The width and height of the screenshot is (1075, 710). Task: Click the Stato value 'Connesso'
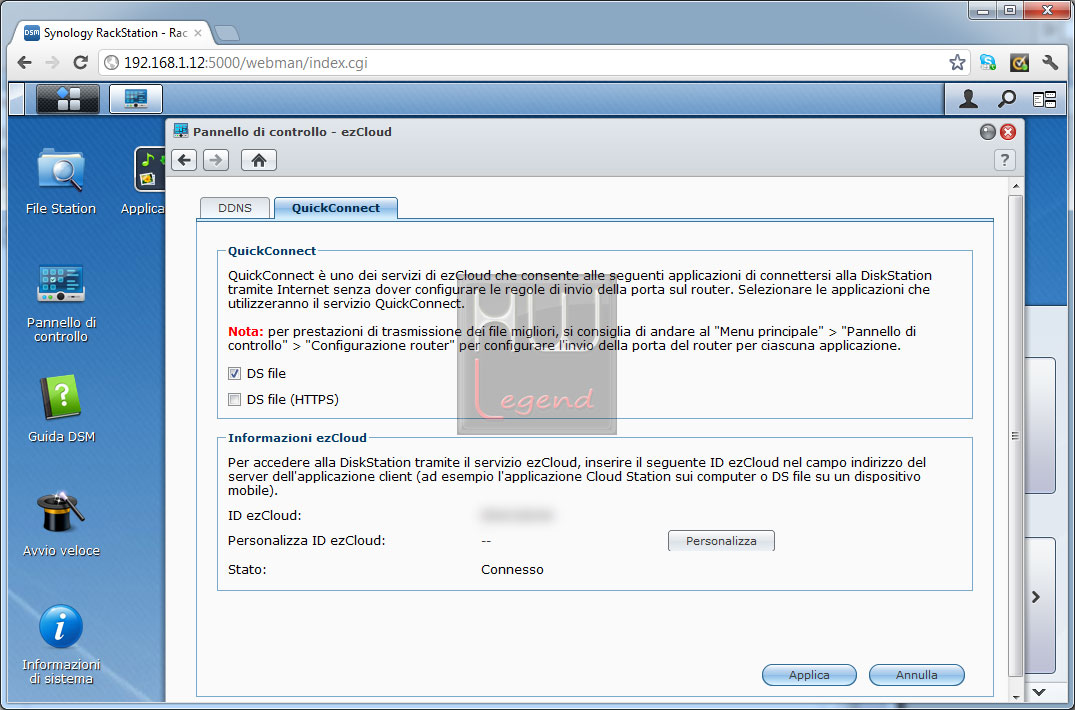pos(512,570)
